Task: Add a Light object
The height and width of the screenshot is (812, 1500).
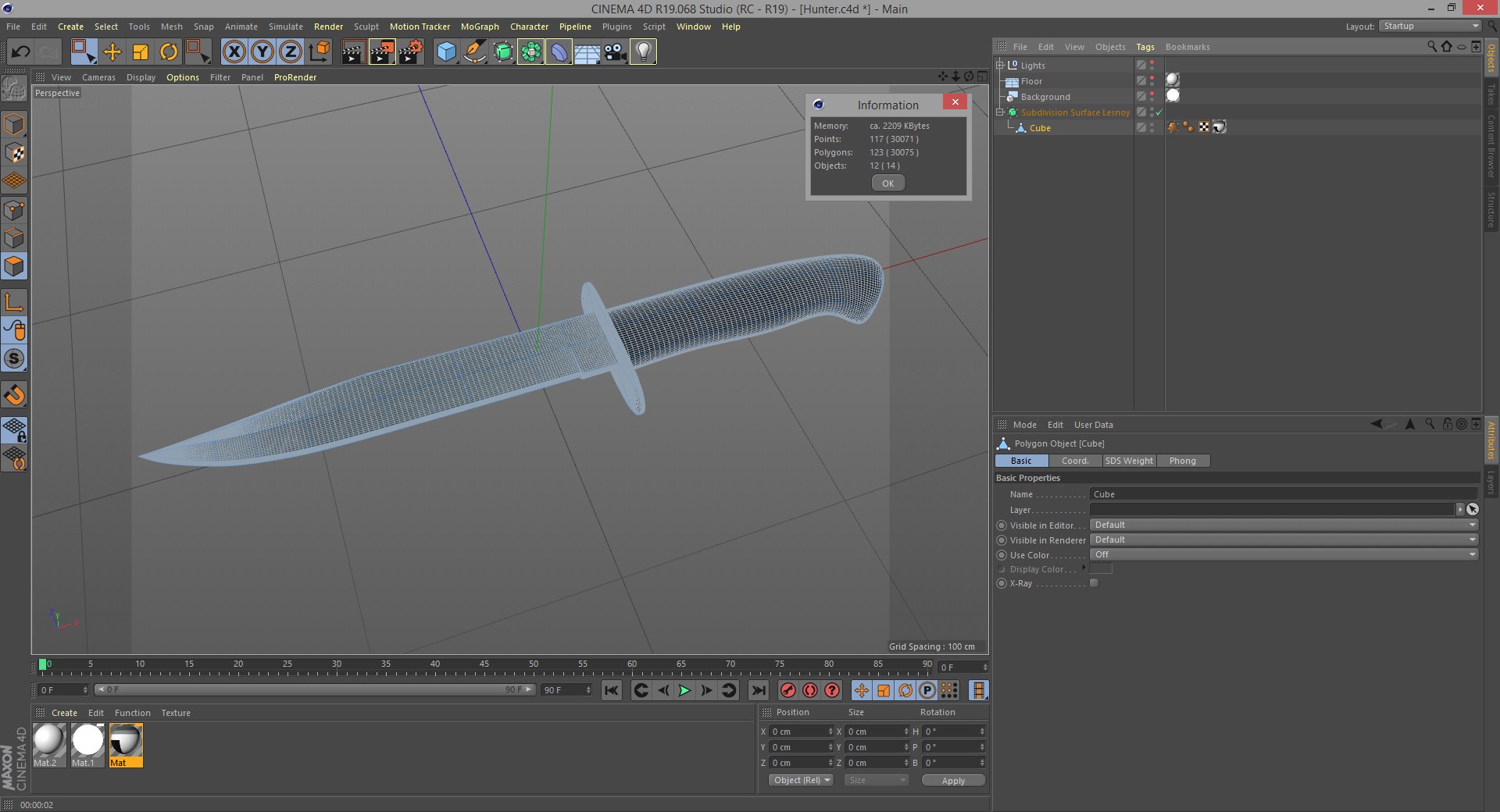Action: tap(643, 52)
